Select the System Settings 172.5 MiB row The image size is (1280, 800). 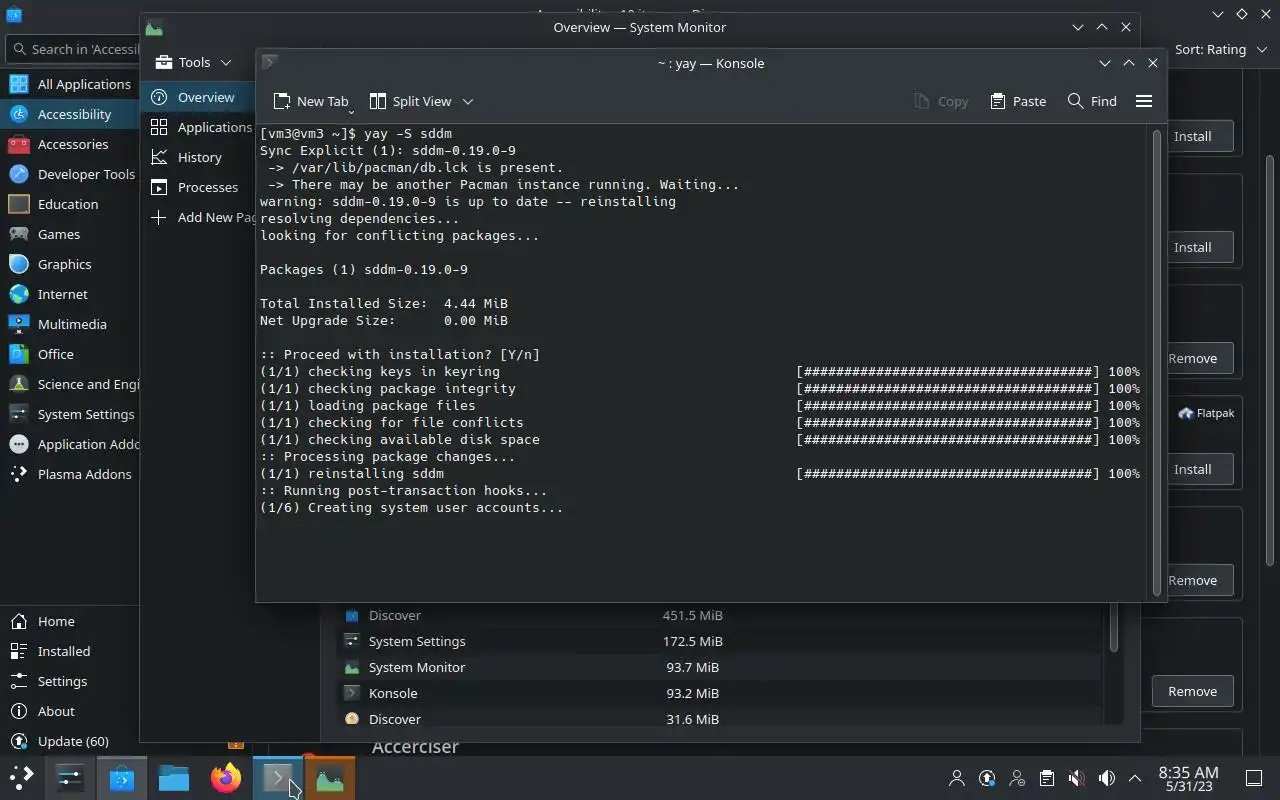point(720,641)
